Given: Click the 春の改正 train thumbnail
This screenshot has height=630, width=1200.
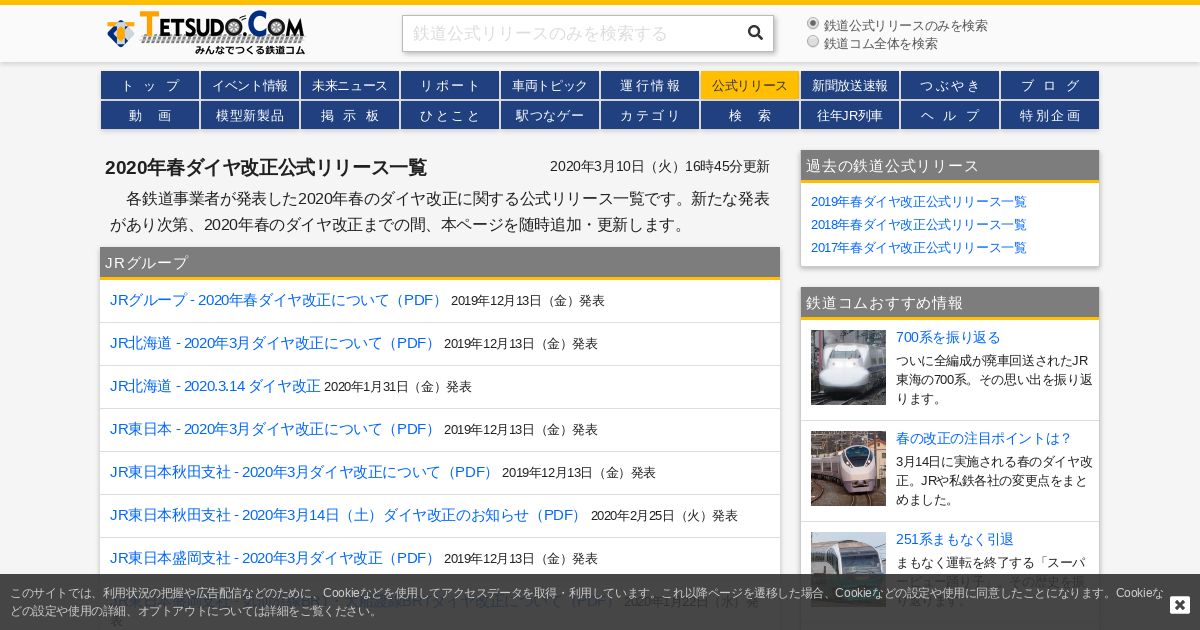Looking at the screenshot, I should [x=848, y=468].
